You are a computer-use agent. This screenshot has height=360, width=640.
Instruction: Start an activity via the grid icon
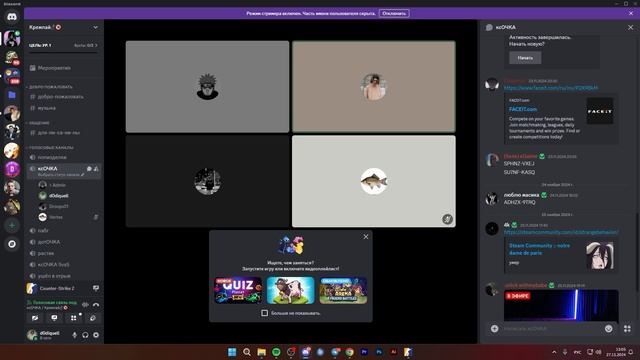pos(73,318)
